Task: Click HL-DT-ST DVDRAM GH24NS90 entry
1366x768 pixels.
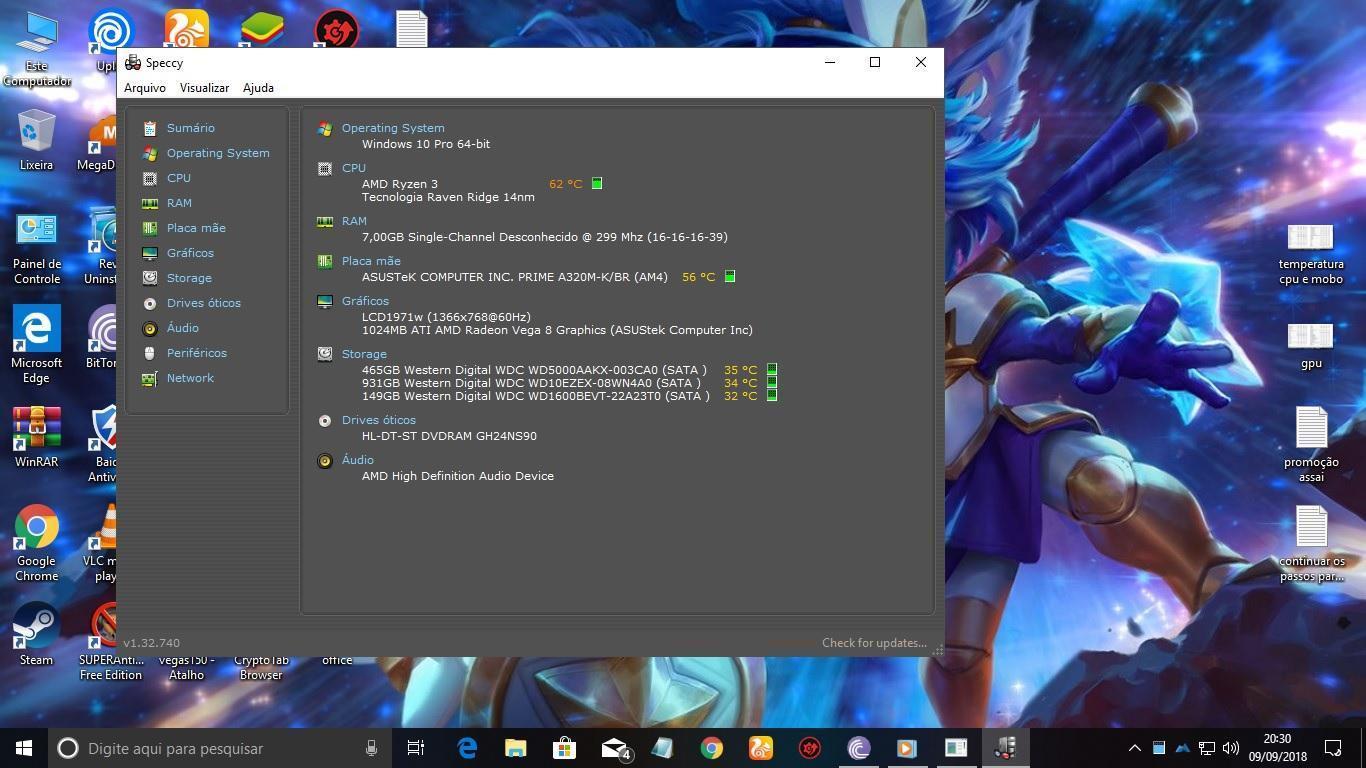Action: [449, 436]
